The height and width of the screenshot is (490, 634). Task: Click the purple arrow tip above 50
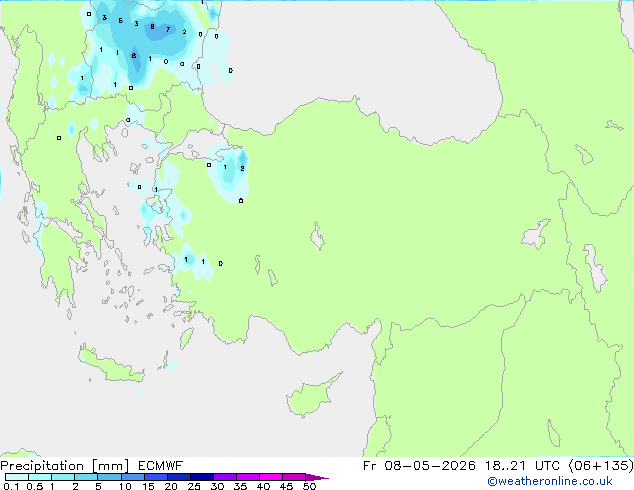317,477
